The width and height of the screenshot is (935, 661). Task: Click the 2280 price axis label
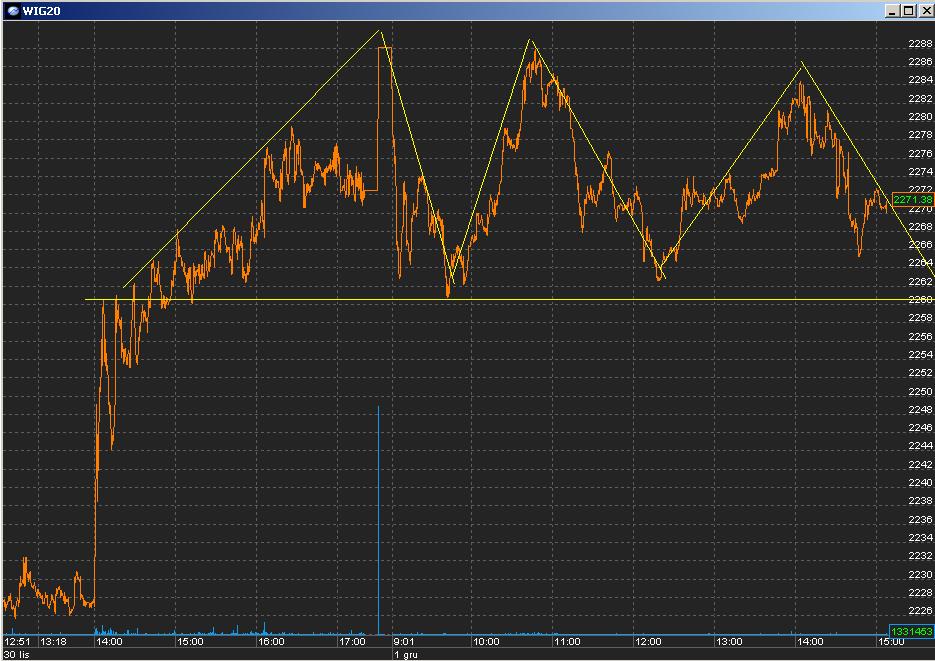(x=919, y=117)
